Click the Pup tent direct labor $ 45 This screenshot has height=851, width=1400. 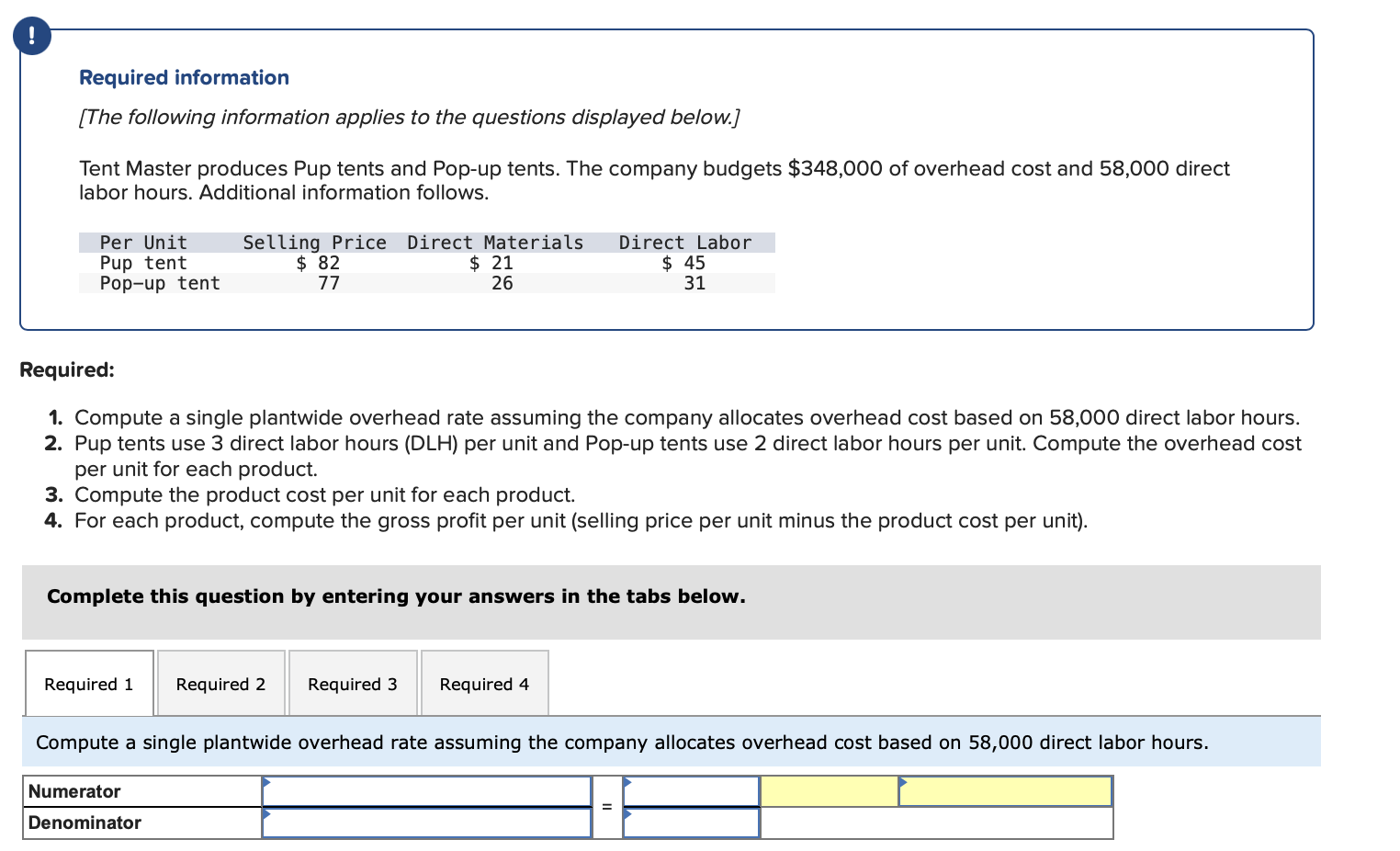(x=683, y=263)
